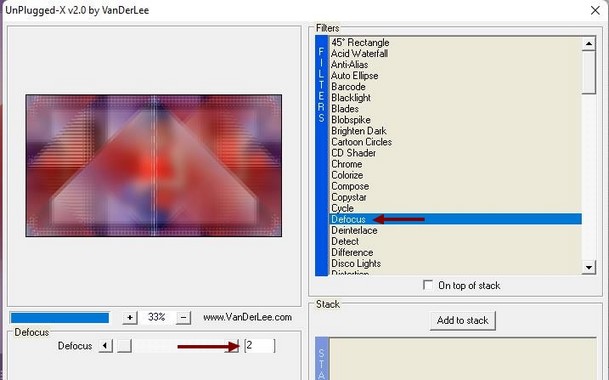Select the Blacklight filter
The width and height of the screenshot is (609, 380).
[x=351, y=98]
